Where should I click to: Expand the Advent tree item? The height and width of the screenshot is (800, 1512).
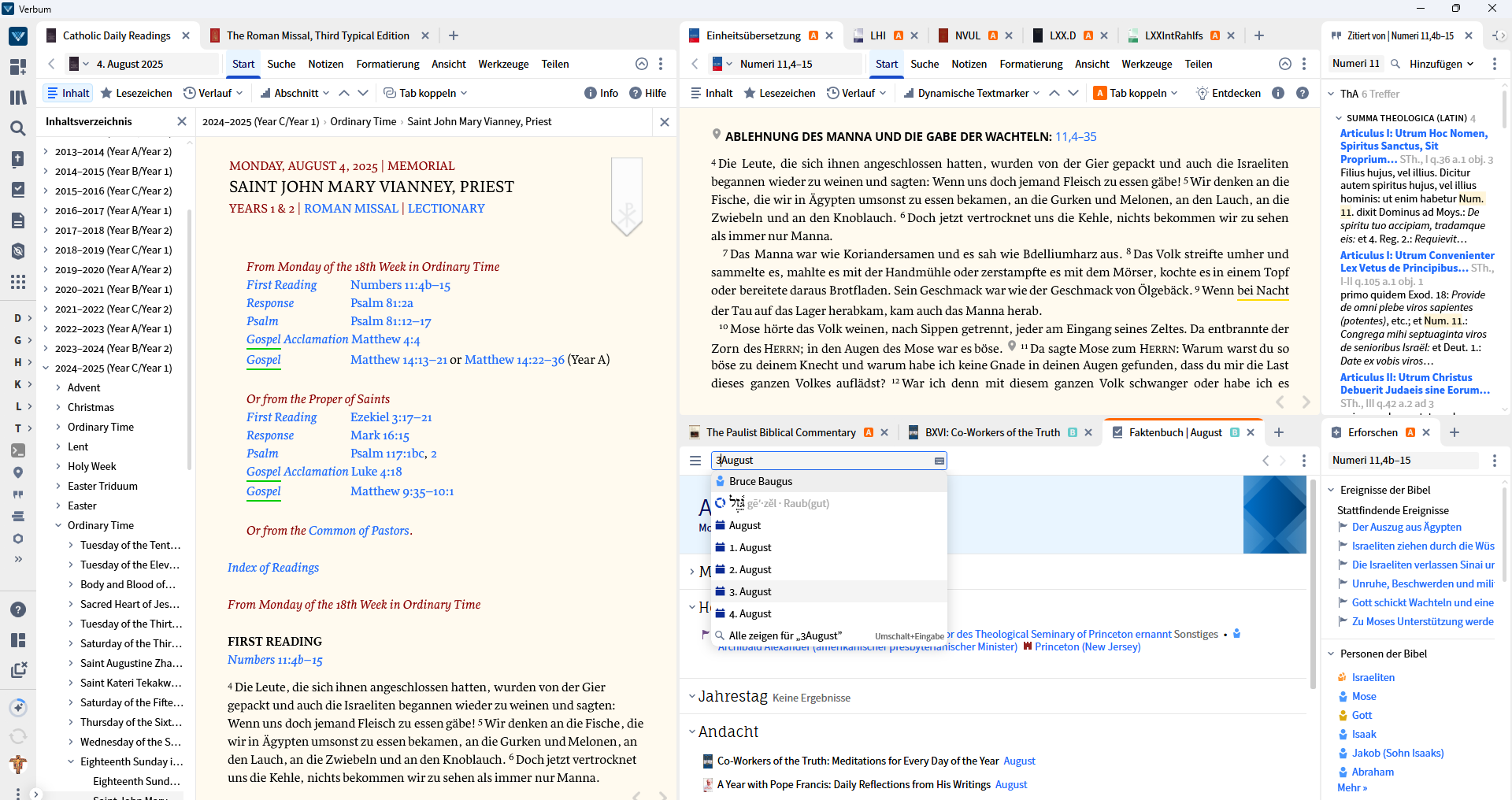pos(58,387)
